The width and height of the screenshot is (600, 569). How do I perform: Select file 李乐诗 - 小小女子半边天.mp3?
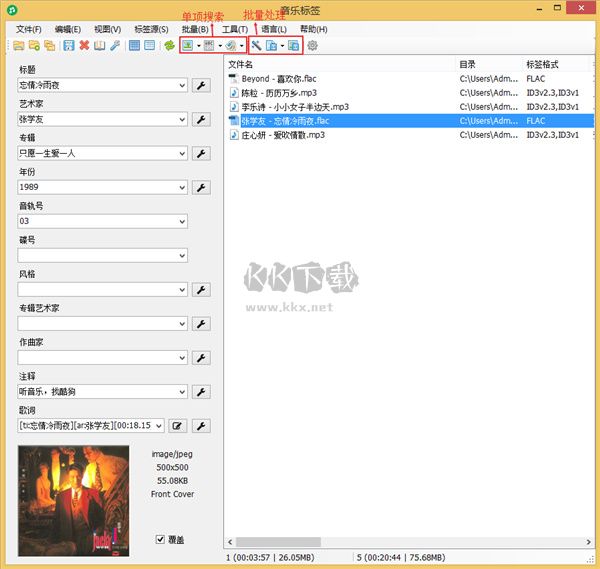click(x=295, y=107)
